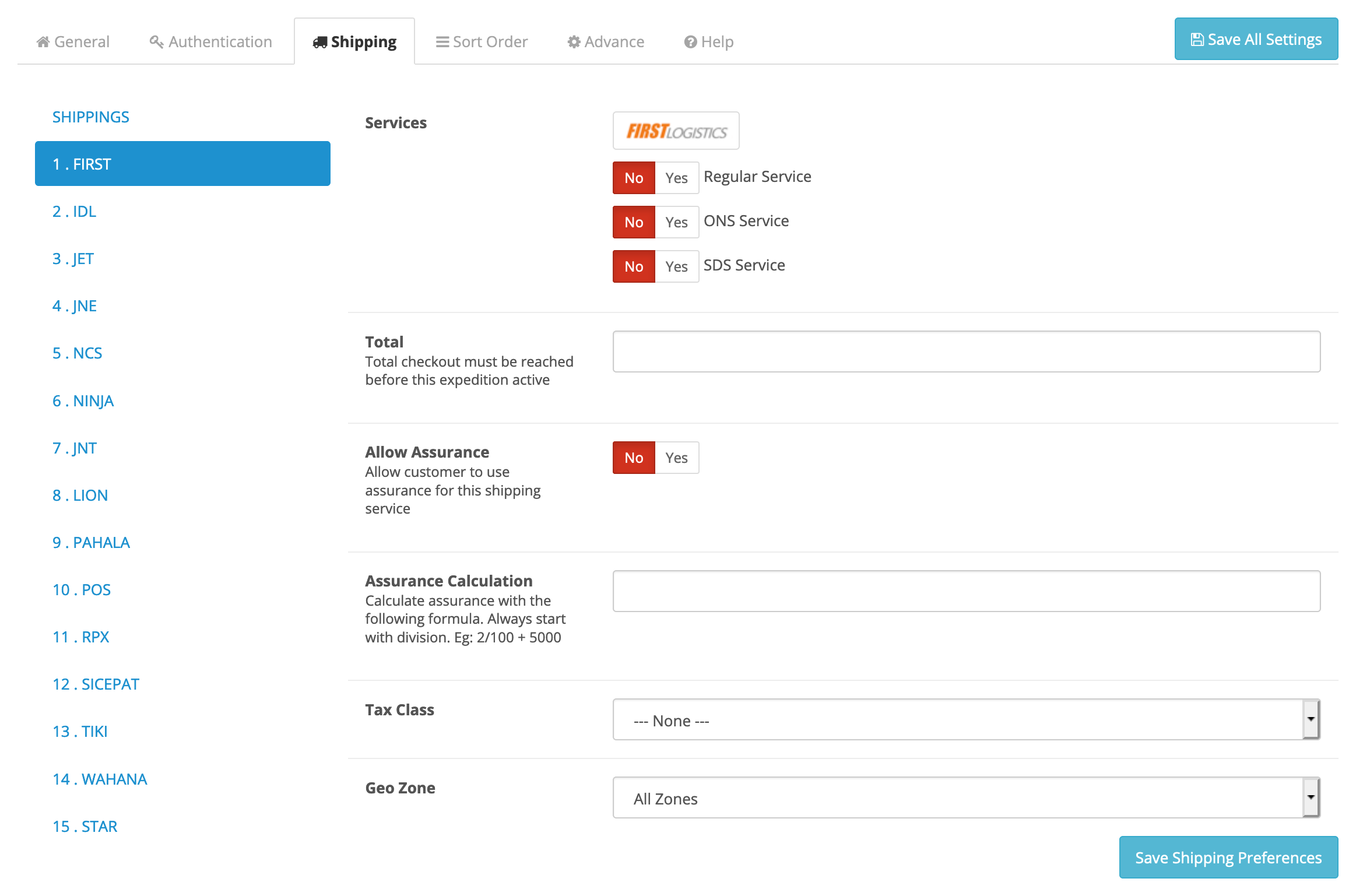The height and width of the screenshot is (896, 1356).
Task: Set SDS Service toggle to Yes
Action: (676, 266)
